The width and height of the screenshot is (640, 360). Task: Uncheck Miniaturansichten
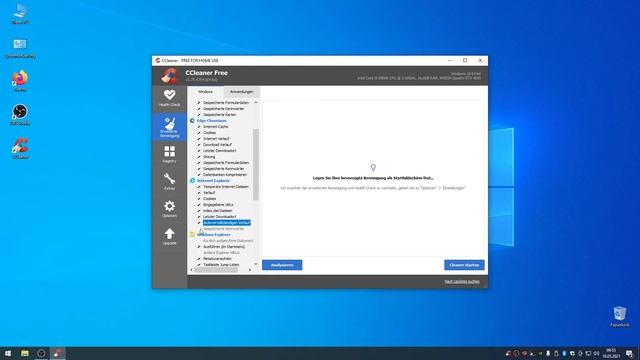[x=199, y=259]
